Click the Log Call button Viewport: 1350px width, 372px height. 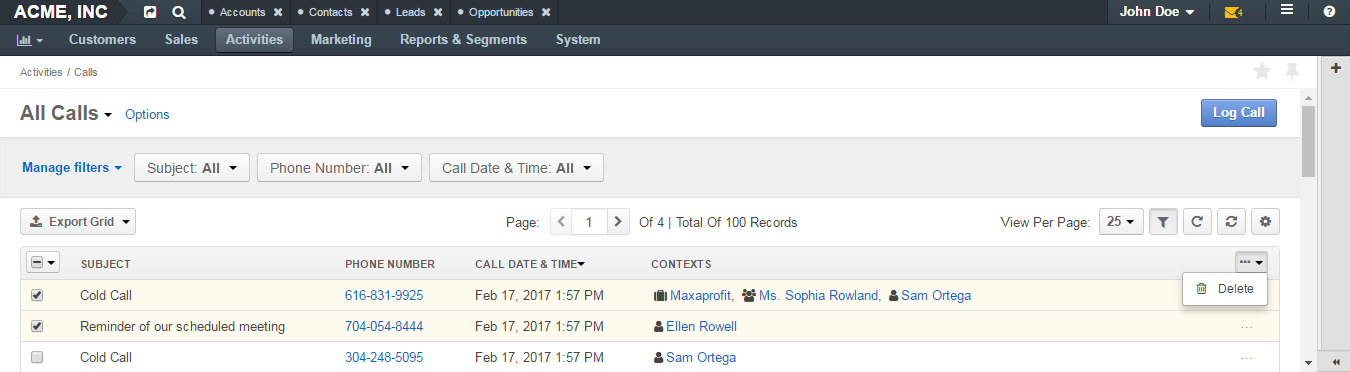(1239, 113)
